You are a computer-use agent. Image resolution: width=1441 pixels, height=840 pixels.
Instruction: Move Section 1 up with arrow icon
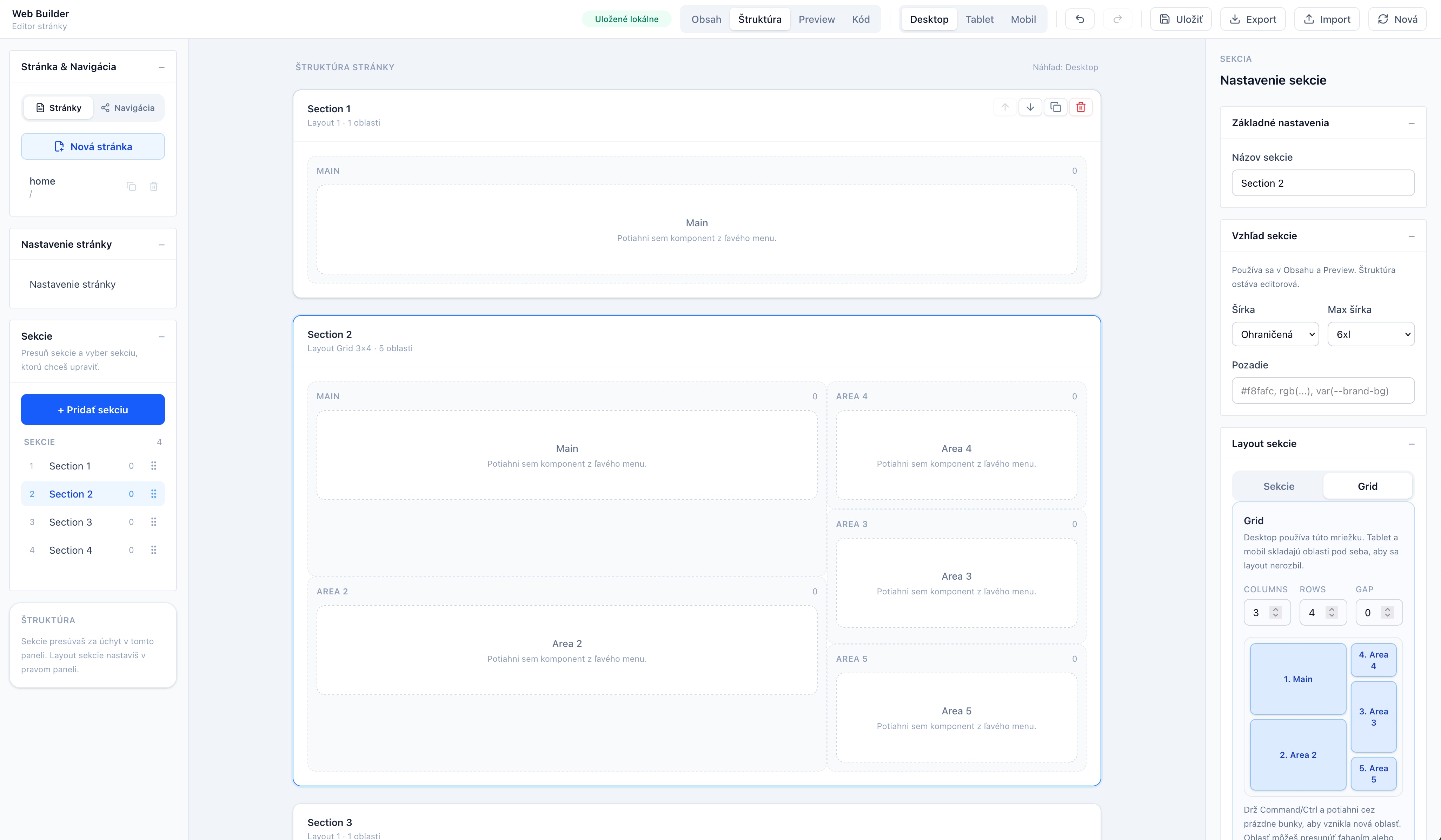point(1005,107)
